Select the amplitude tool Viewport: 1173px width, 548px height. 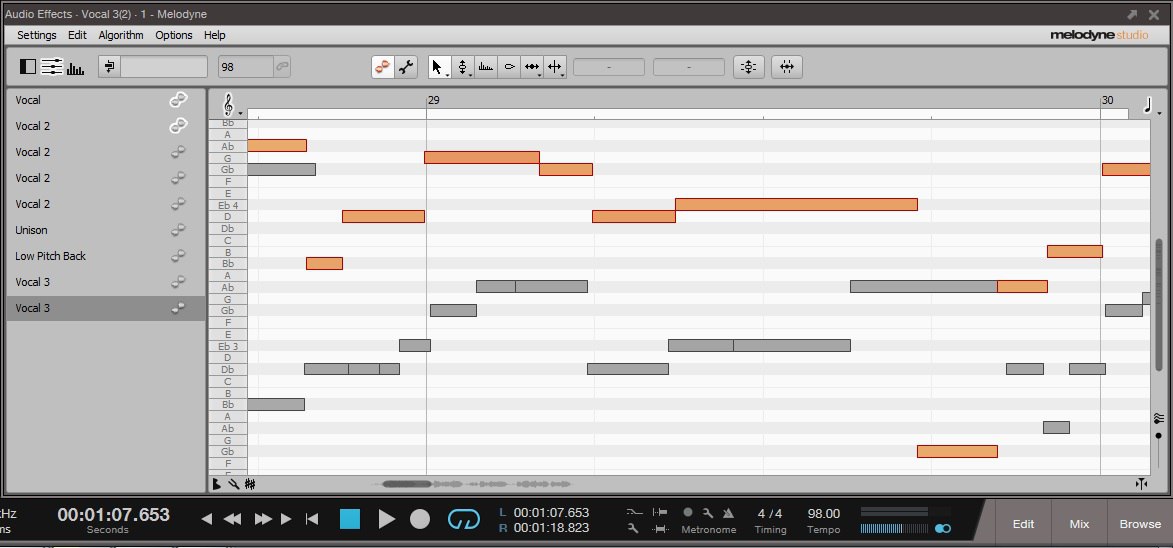(509, 67)
